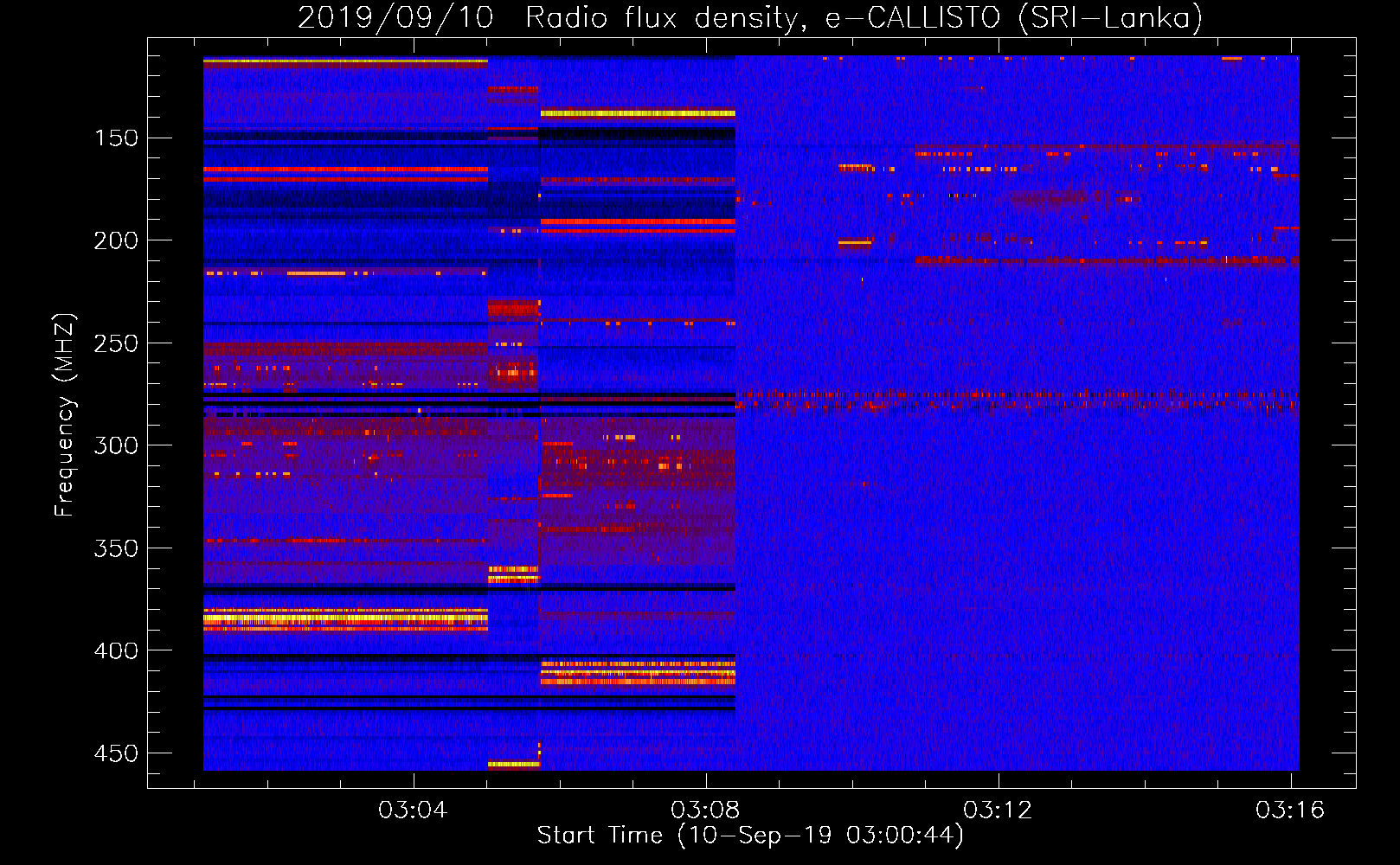The height and width of the screenshot is (865, 1400).
Task: Click the 450 frequency tick label
Action: coord(116,753)
